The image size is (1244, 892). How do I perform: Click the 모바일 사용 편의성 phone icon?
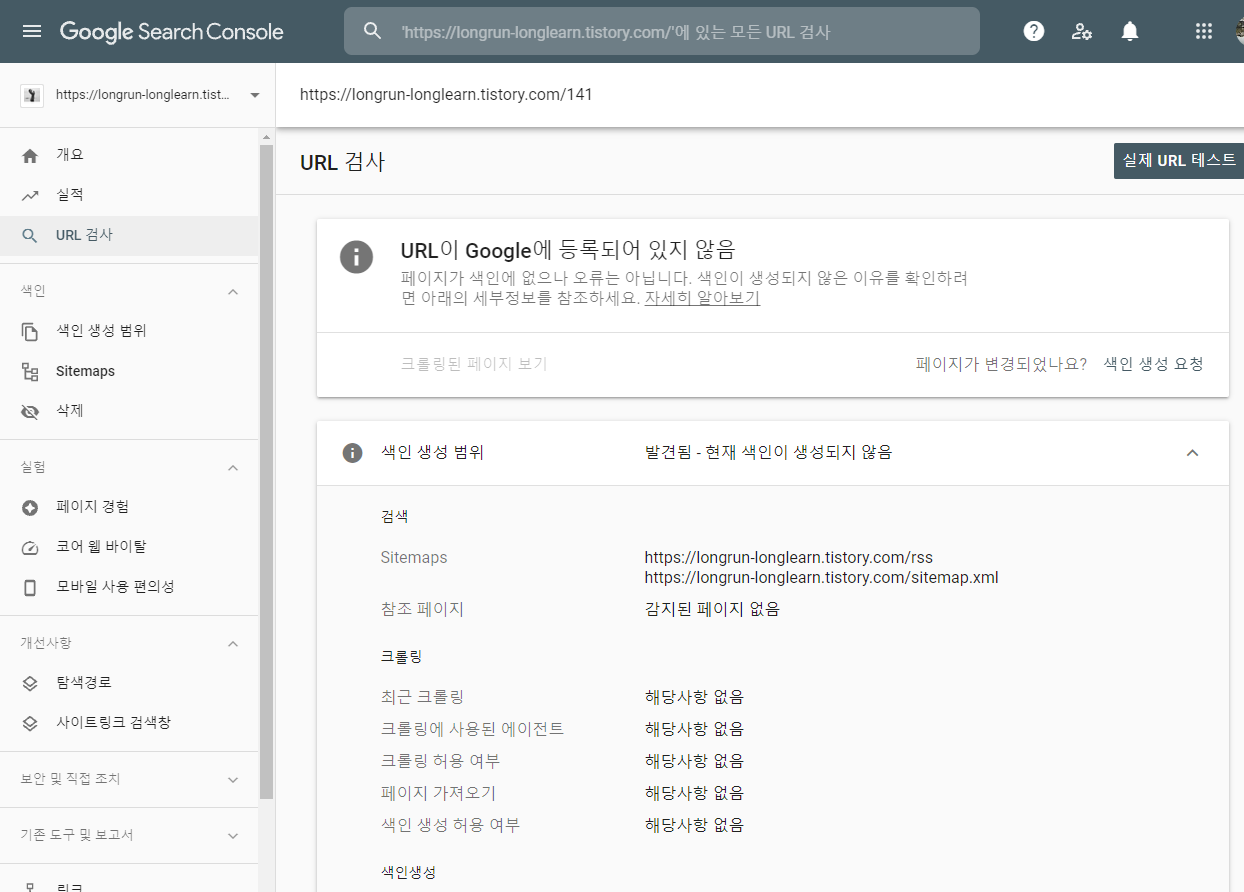(30, 587)
